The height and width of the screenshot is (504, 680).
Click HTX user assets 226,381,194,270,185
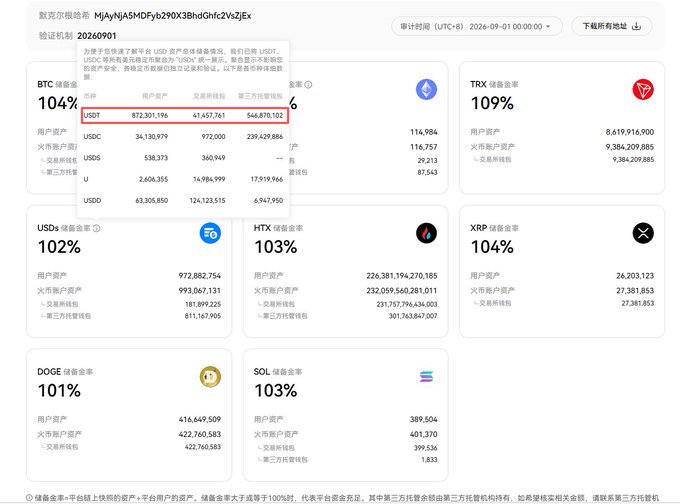tap(402, 276)
